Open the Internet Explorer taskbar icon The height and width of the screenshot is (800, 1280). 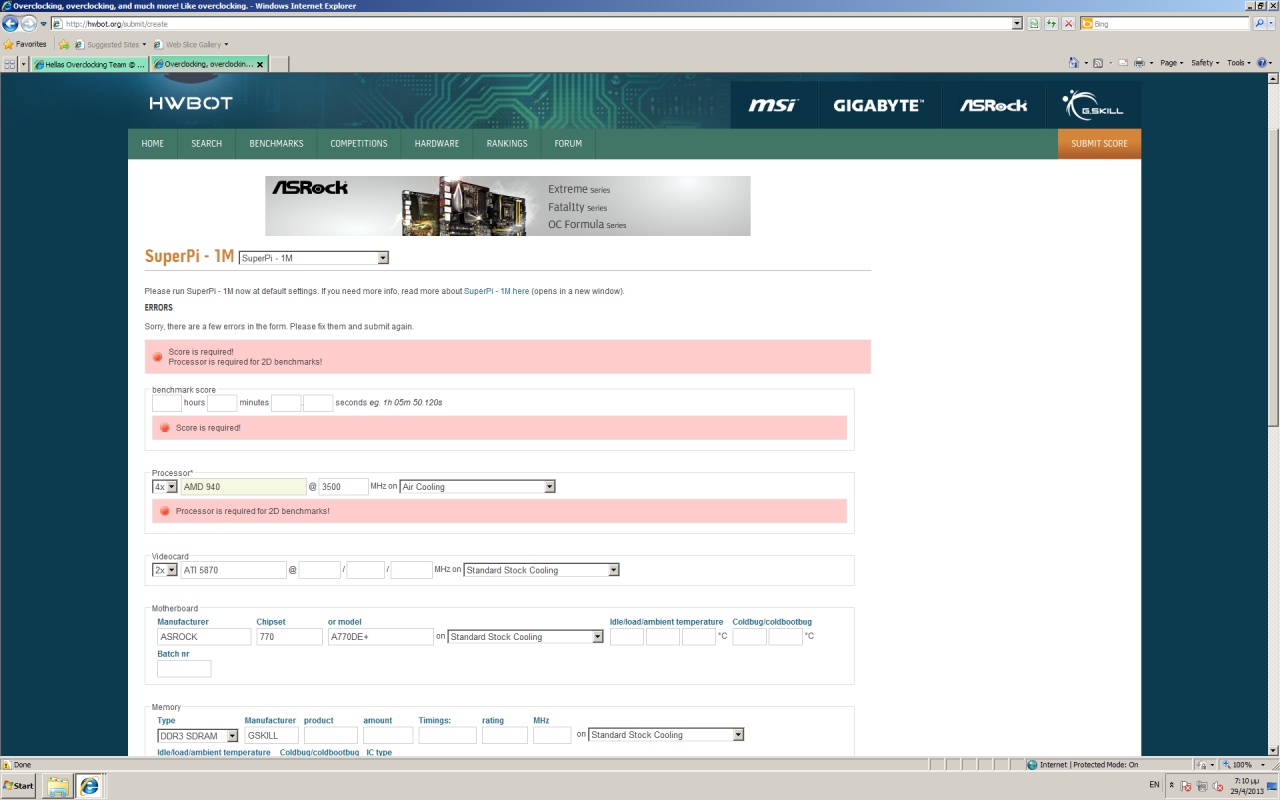[90, 786]
